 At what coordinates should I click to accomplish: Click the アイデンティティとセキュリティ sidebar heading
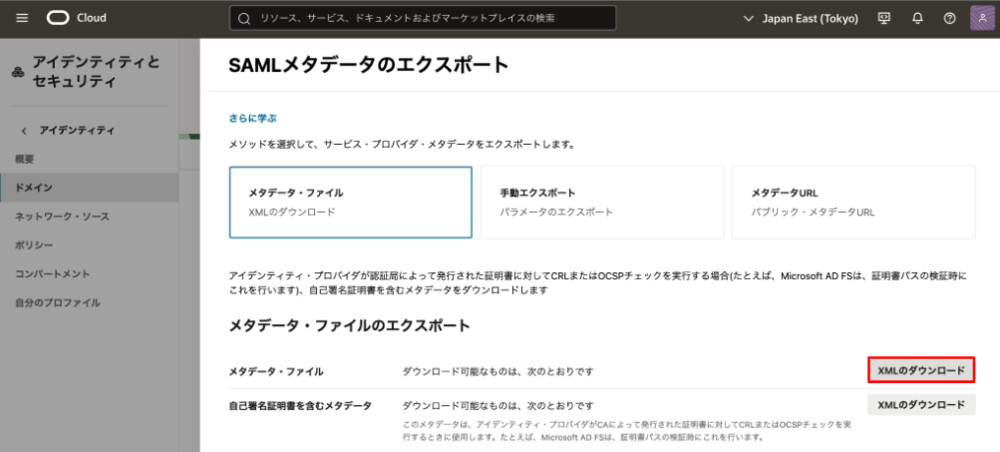(x=96, y=72)
